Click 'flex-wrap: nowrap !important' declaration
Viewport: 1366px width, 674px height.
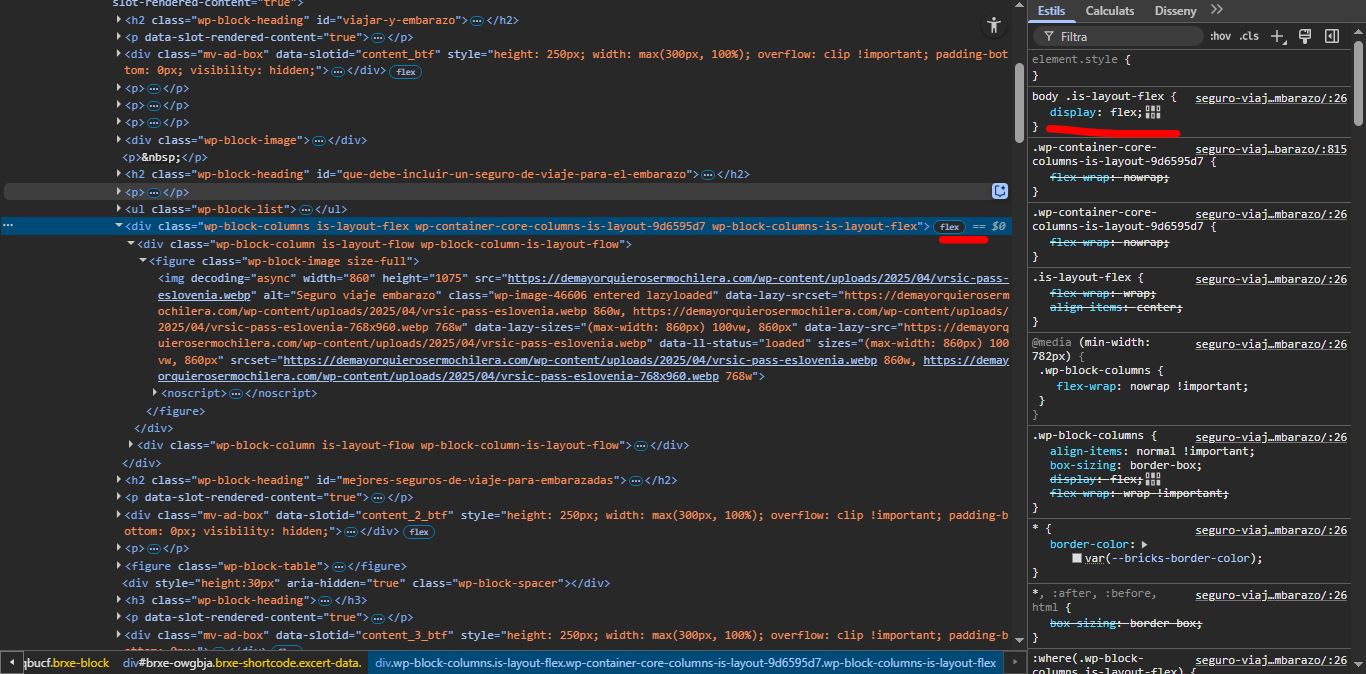[x=1152, y=387]
